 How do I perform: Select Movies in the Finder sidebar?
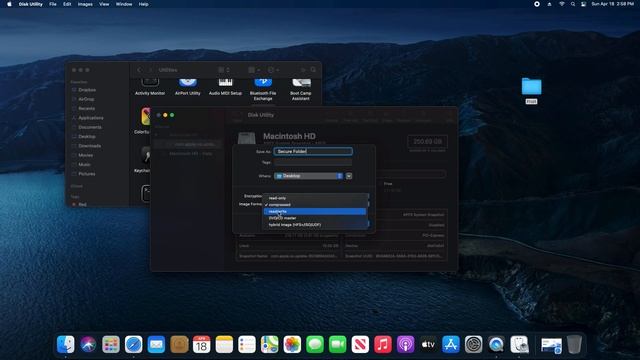[x=85, y=156]
